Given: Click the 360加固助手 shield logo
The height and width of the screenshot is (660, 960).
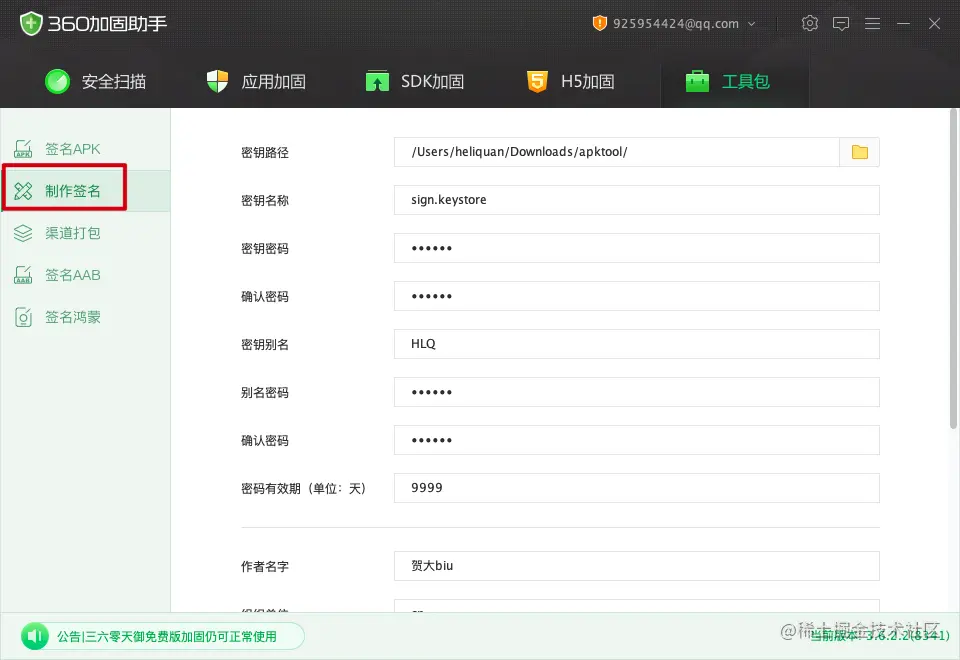Looking at the screenshot, I should click(31, 24).
